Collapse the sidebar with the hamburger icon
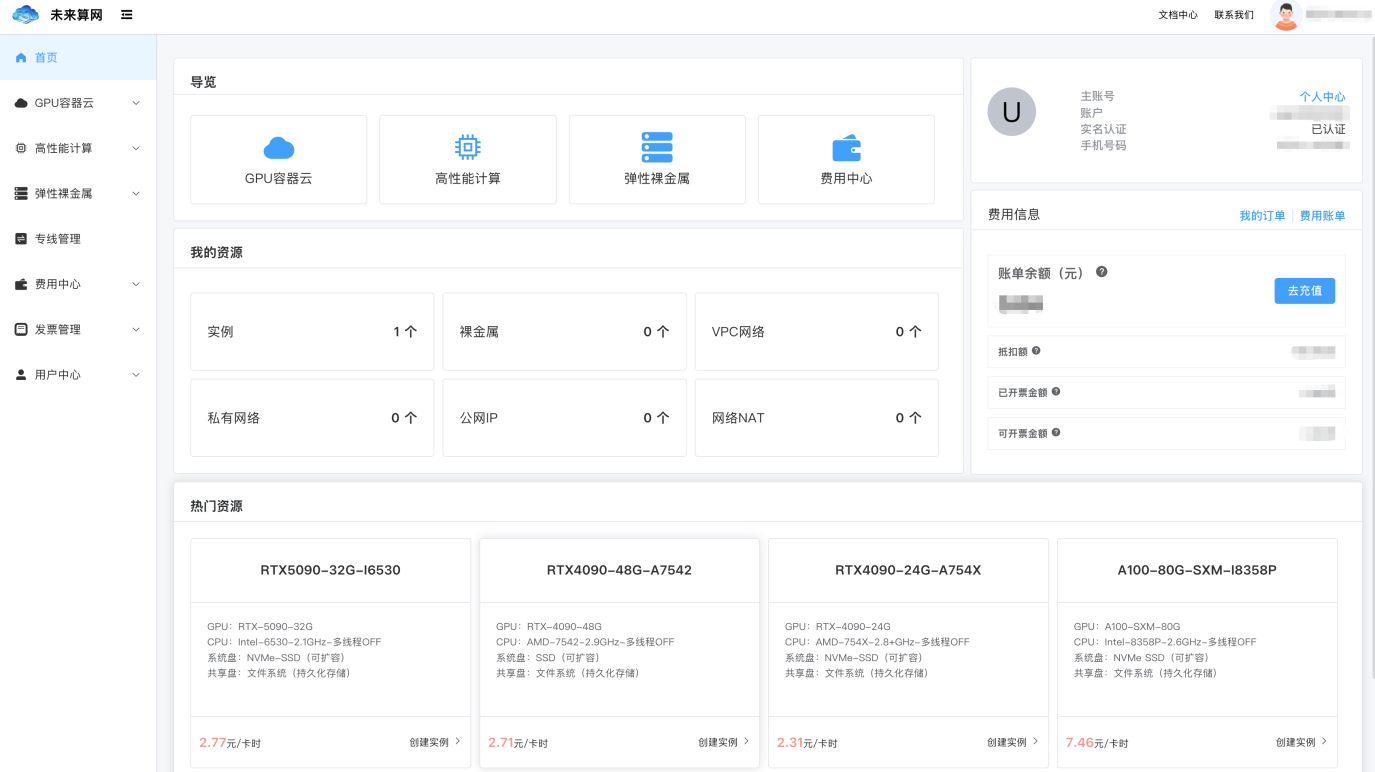Image resolution: width=1375 pixels, height=772 pixels. click(x=126, y=15)
